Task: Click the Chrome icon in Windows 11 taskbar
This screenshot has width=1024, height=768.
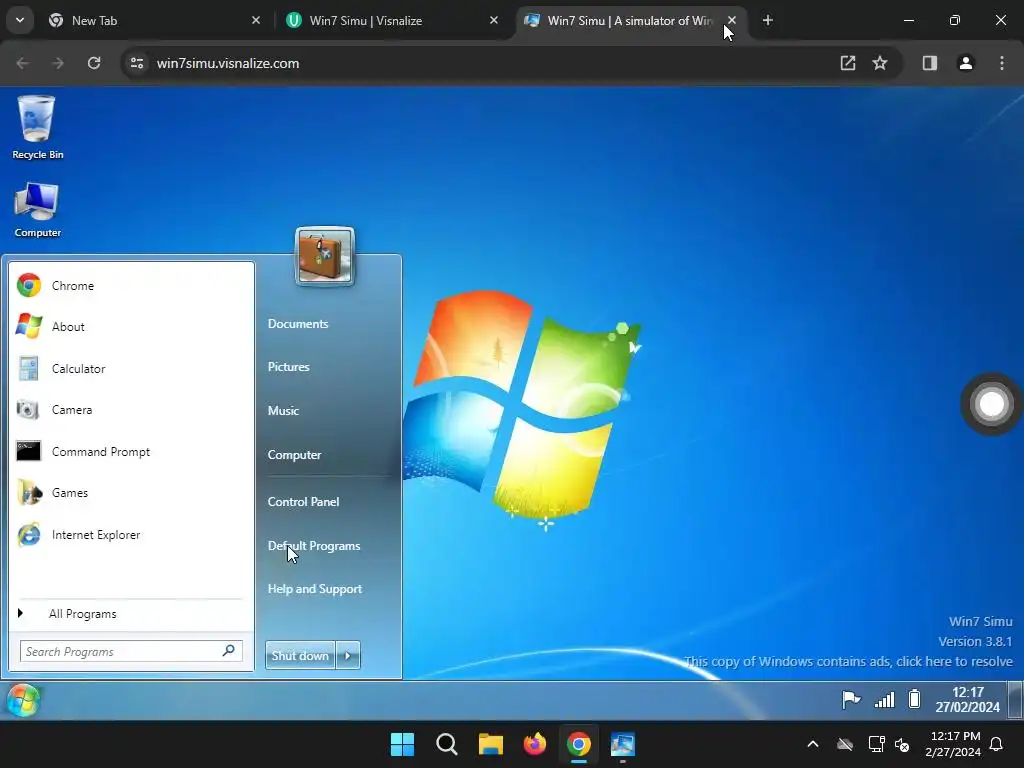Action: point(579,744)
